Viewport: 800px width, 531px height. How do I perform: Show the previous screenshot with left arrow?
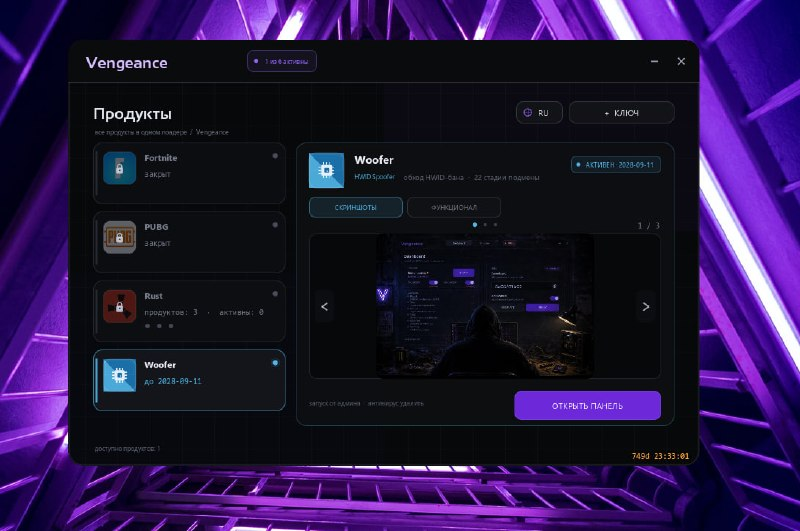[324, 307]
